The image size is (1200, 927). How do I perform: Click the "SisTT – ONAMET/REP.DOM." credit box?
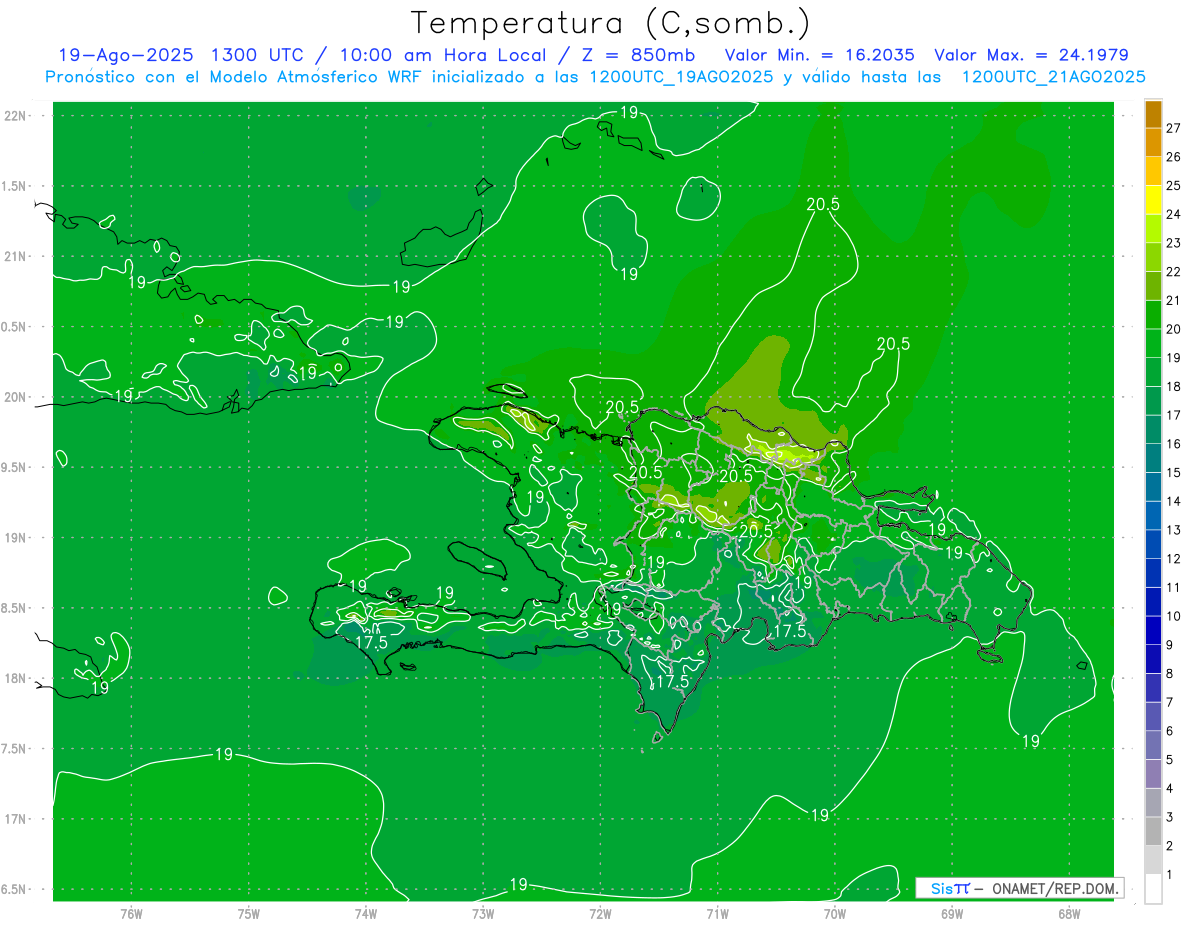(x=1020, y=888)
